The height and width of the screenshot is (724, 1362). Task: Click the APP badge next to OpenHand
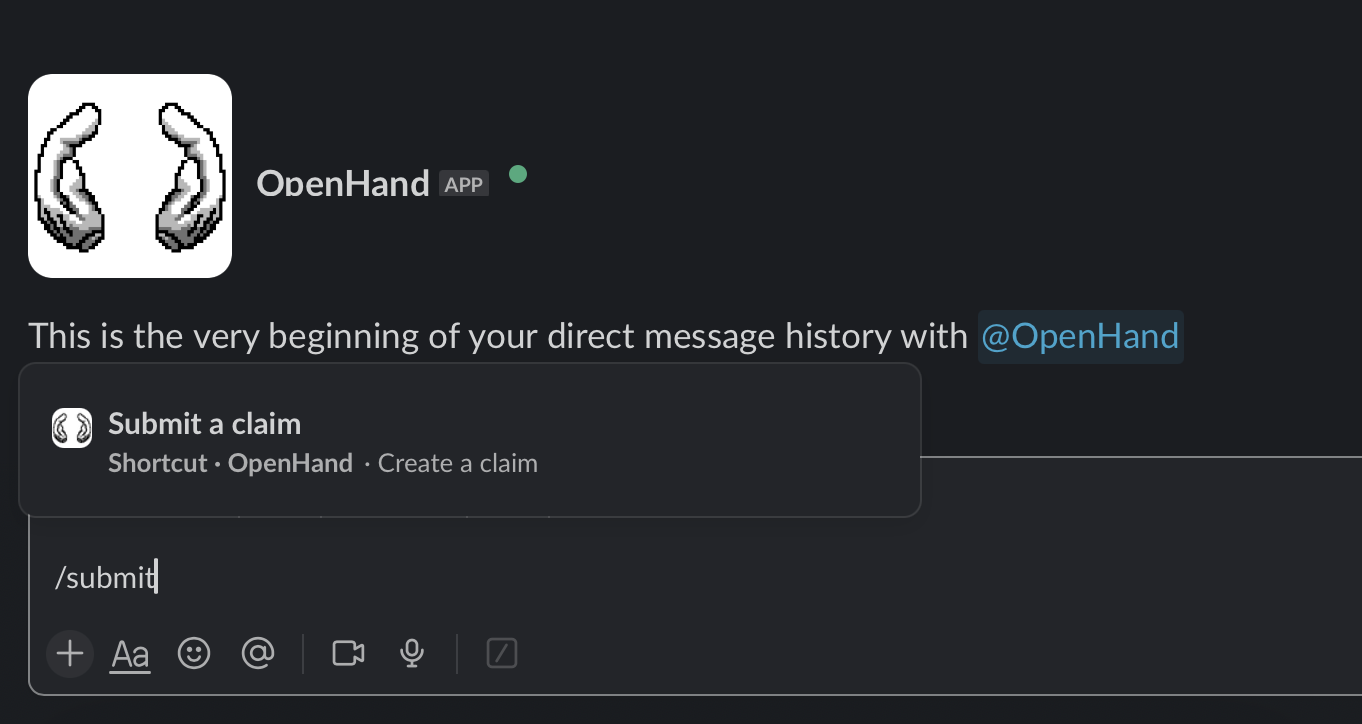(463, 182)
